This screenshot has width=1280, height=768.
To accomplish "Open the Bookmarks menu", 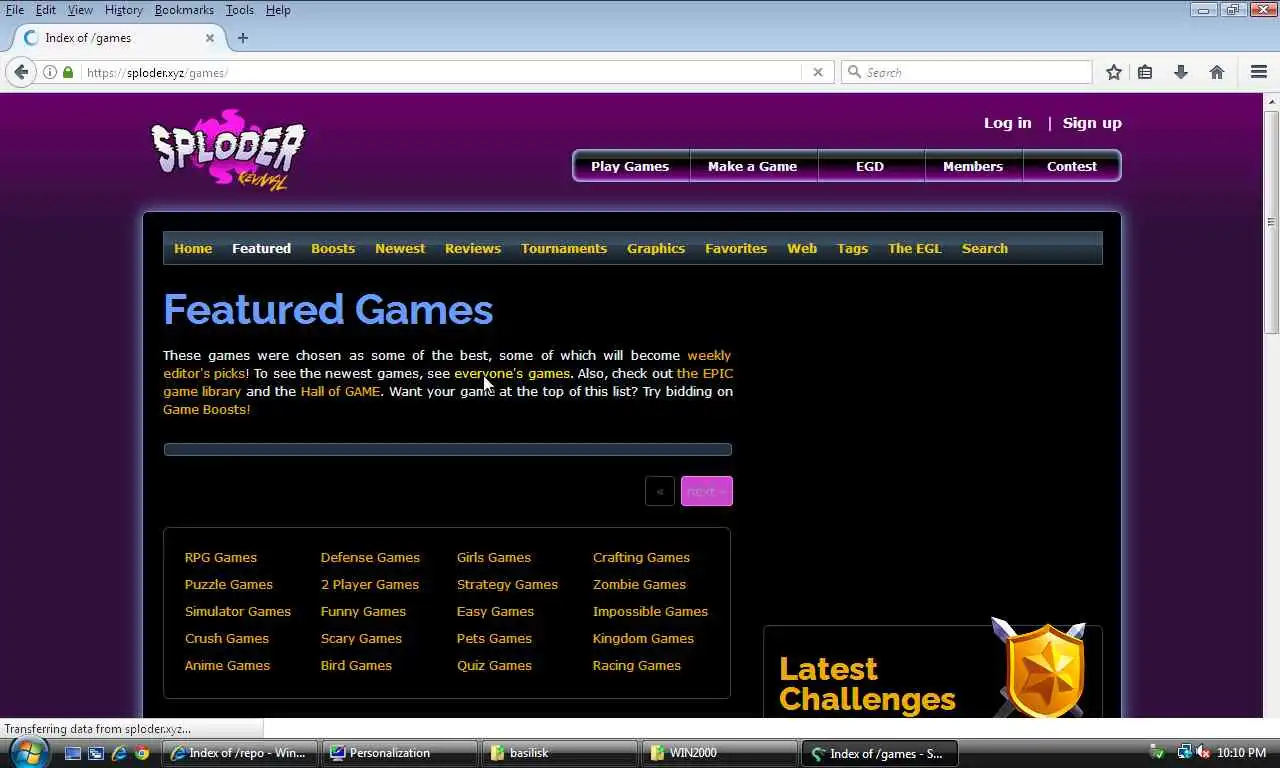I will [184, 10].
